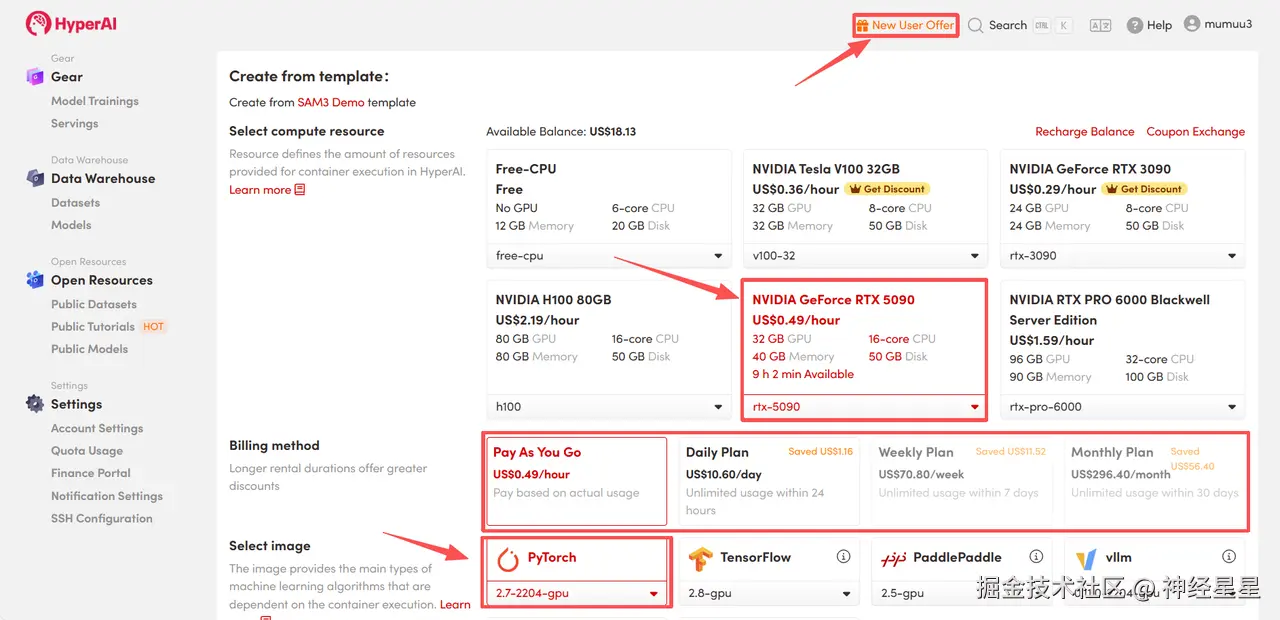This screenshot has height=620, width=1280.
Task: Click the Recharge Balance link
Action: 1084,132
